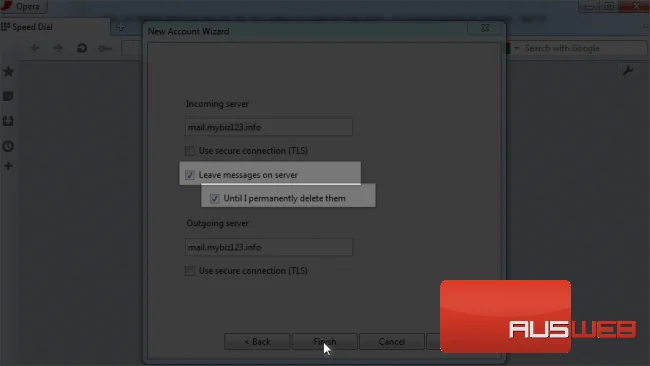Click the Finish button
Viewport: 650px width, 366px height.
coord(325,342)
